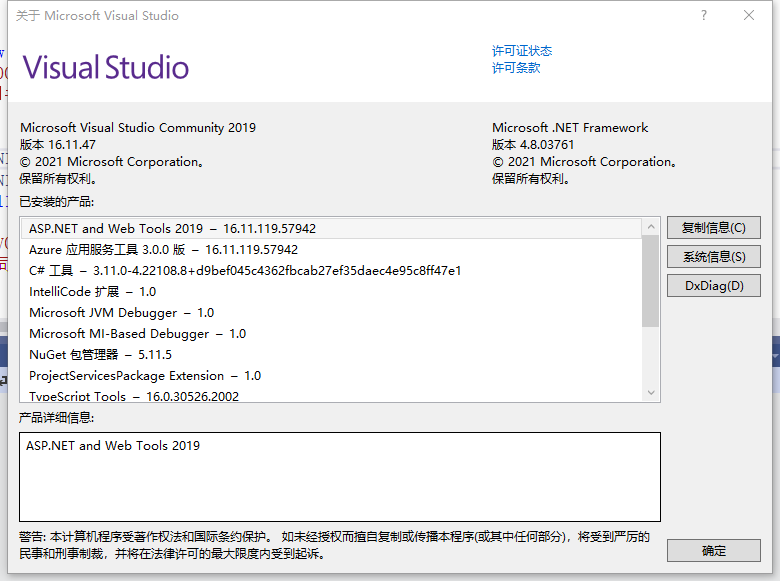
Task: Close the 关于 Microsoft Visual Studio dialog
Action: point(749,15)
